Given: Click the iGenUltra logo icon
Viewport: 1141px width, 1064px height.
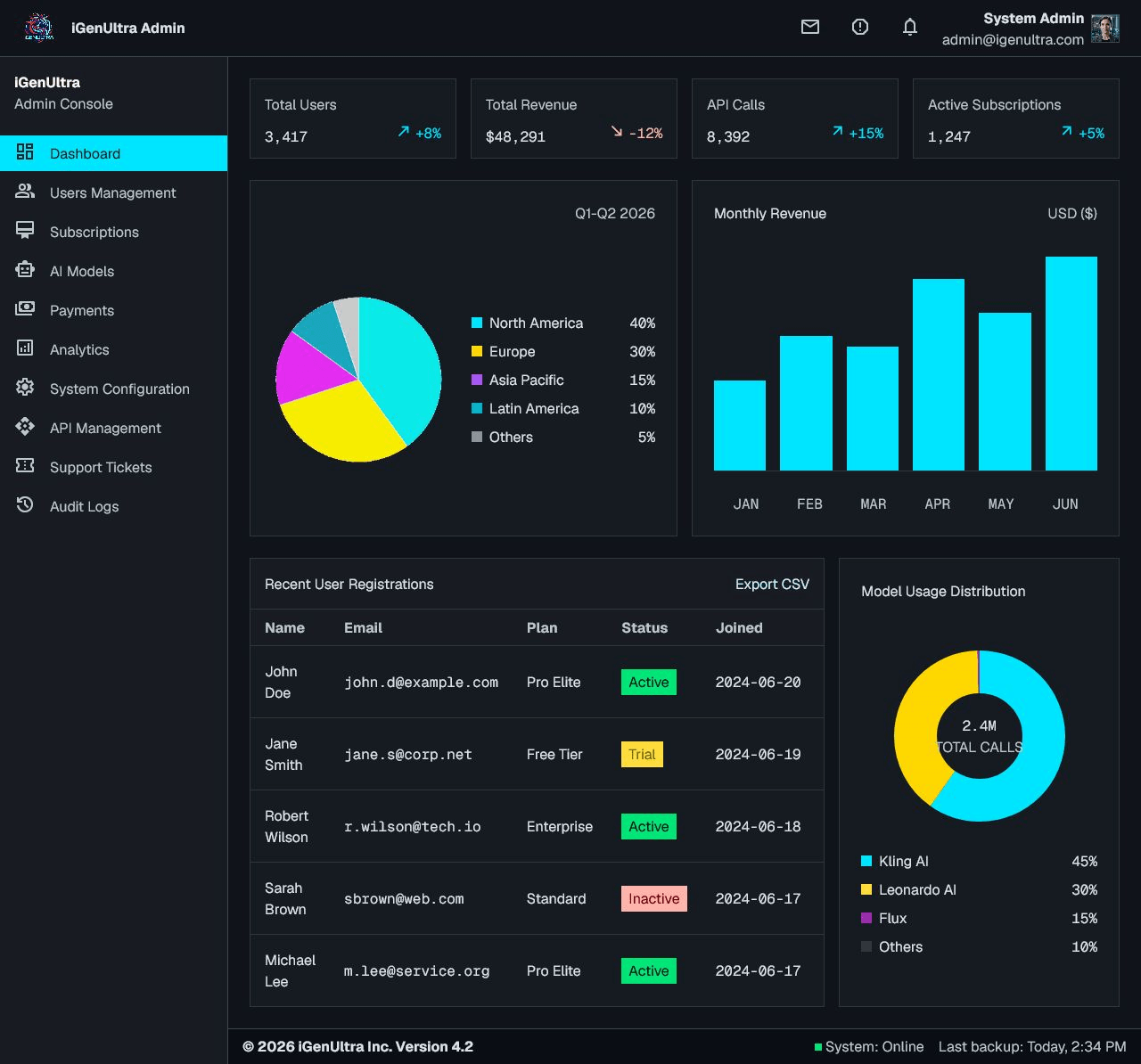Looking at the screenshot, I should click(x=38, y=28).
